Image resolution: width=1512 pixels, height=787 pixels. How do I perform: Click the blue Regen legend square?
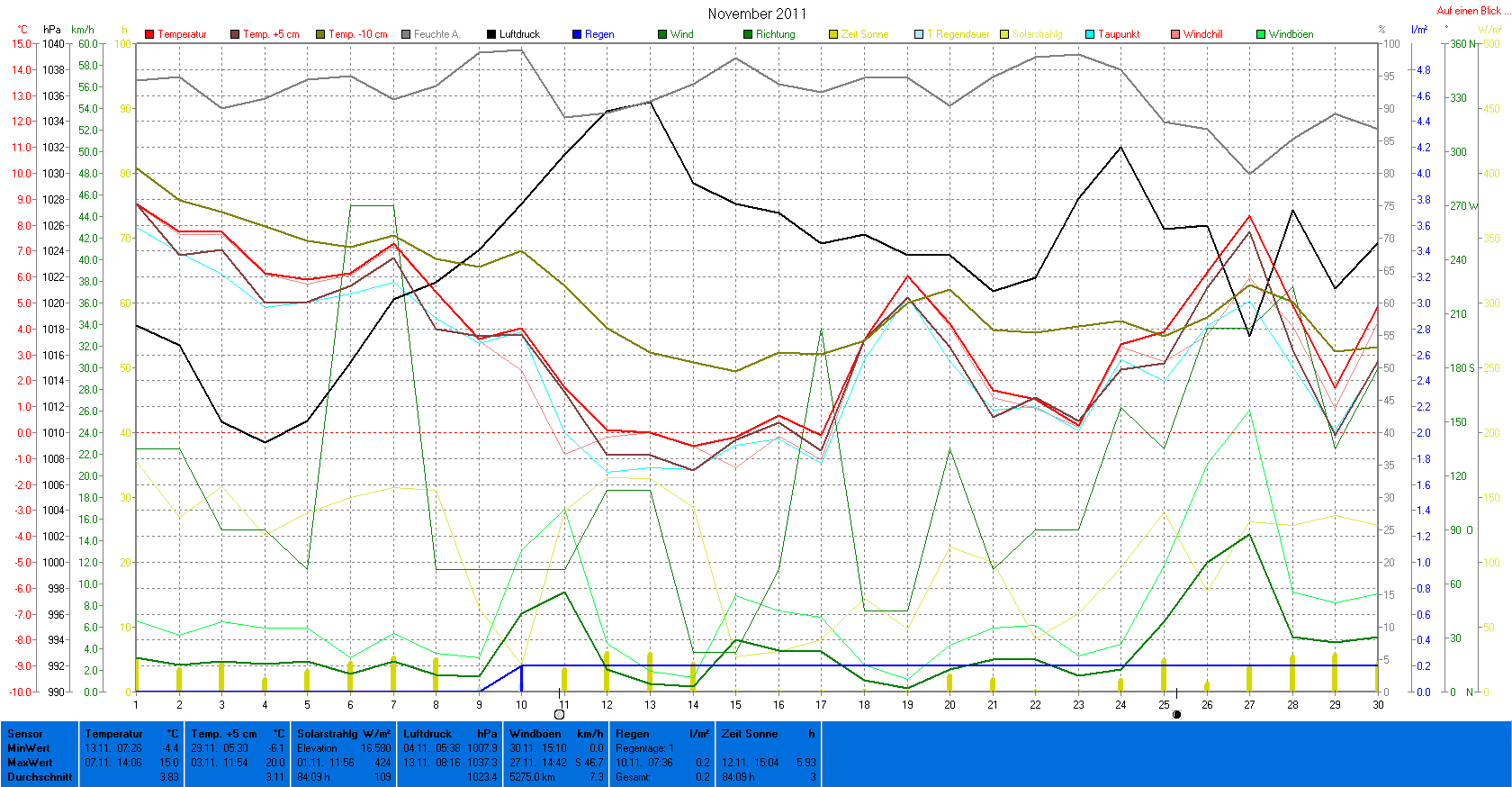577,34
